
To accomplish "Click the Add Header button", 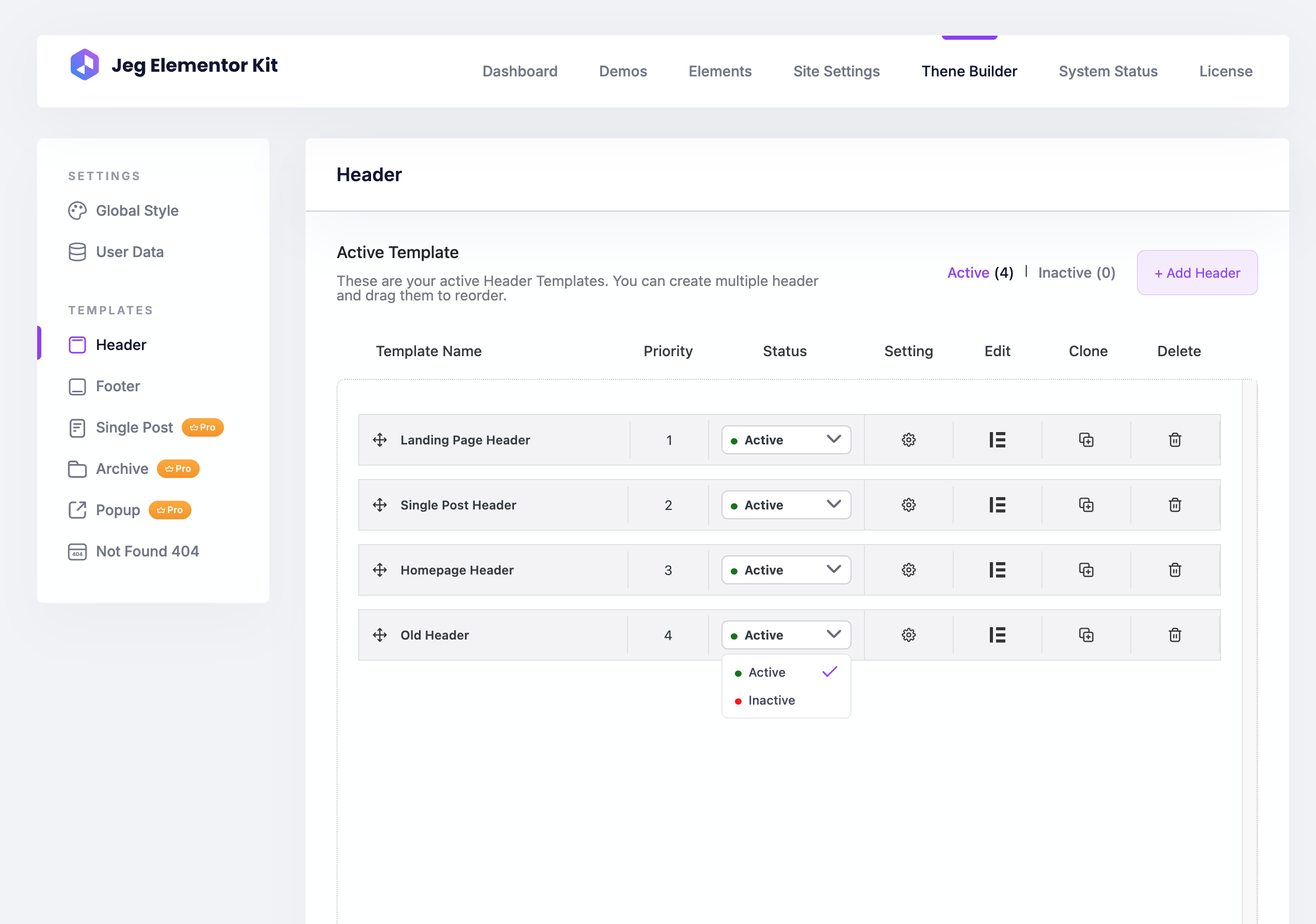I will click(1197, 273).
